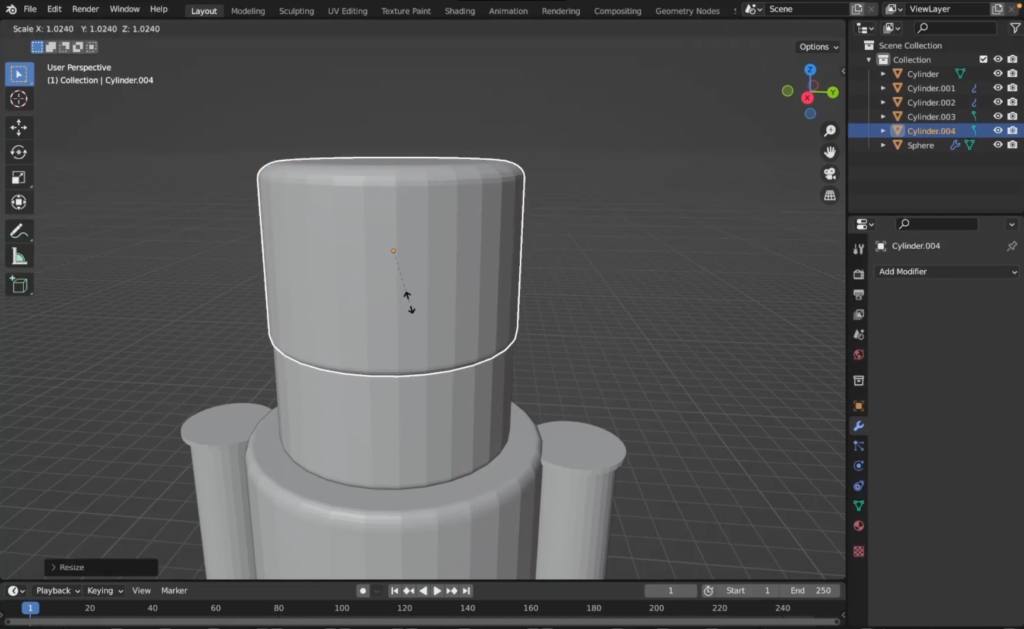Viewport: 1024px width, 629px height.
Task: Collapse the Collection in the outliner
Action: pos(869,59)
